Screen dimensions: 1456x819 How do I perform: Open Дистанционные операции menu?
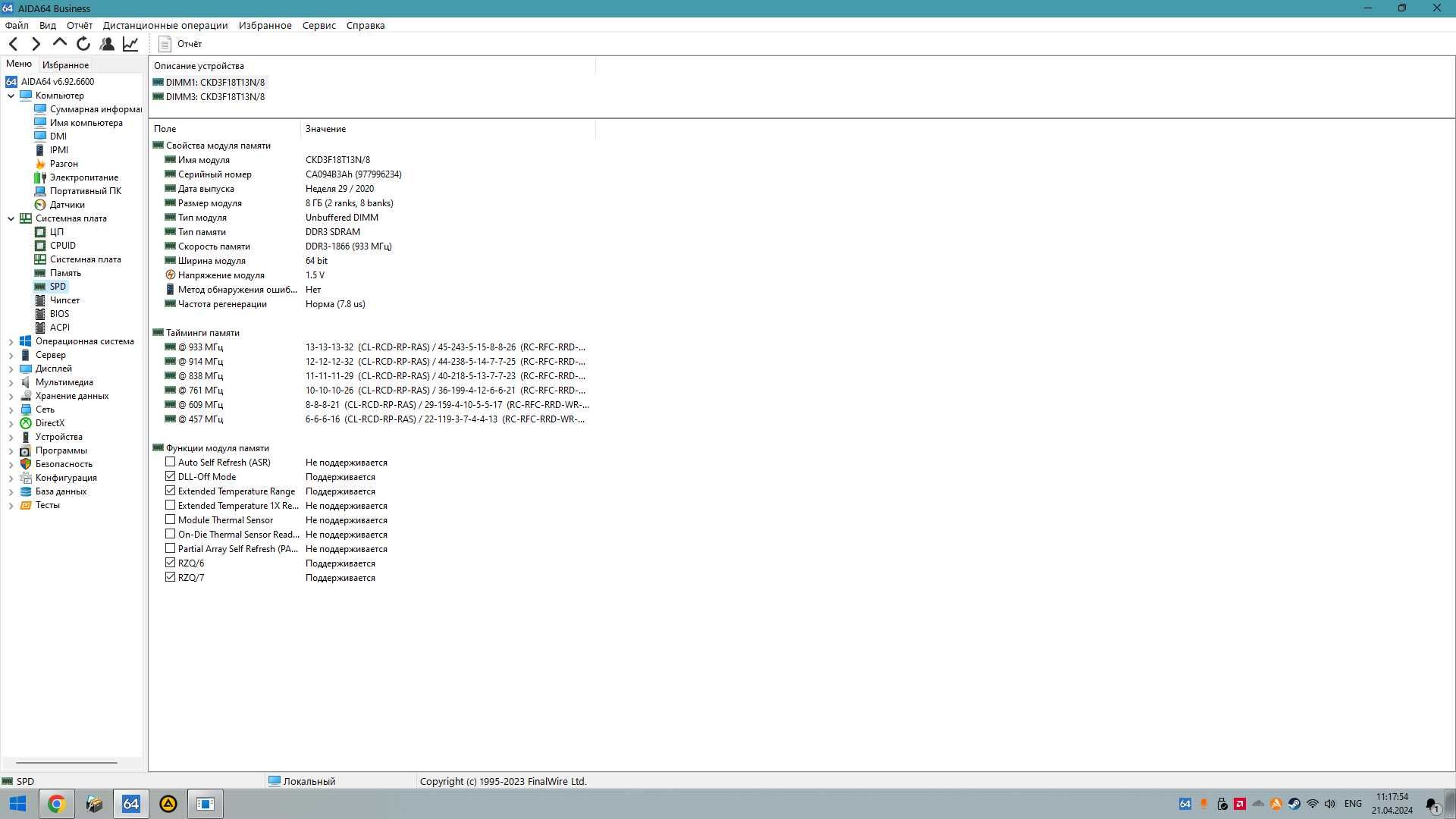(x=165, y=25)
